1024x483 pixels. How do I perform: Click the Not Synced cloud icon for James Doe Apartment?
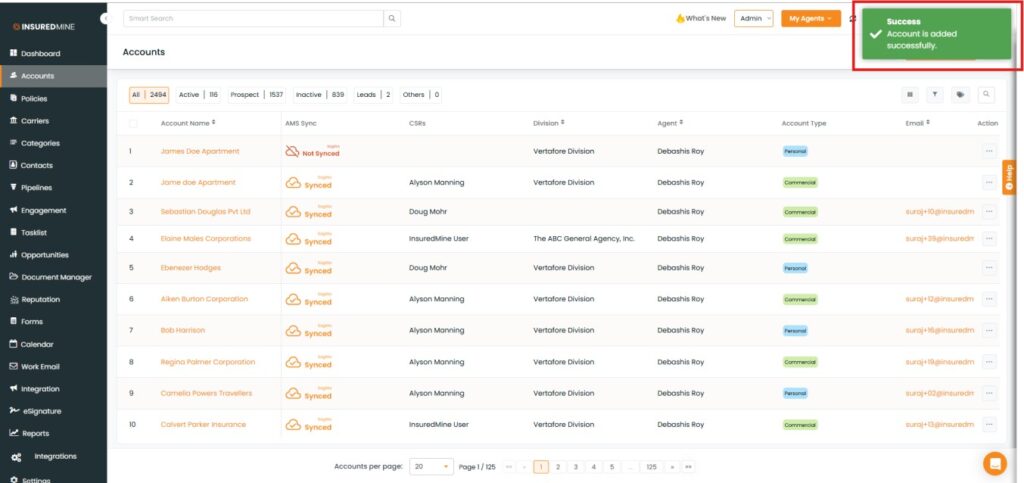click(292, 152)
